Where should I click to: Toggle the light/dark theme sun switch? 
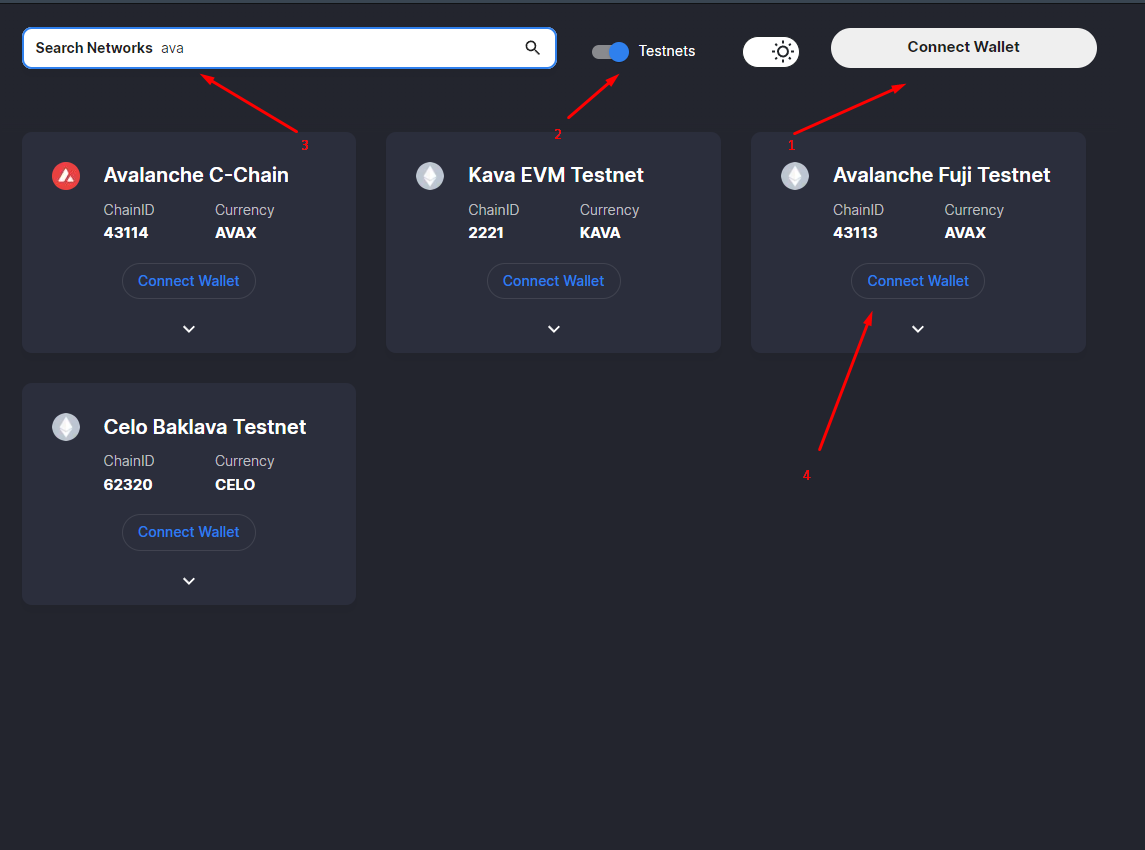(x=771, y=51)
